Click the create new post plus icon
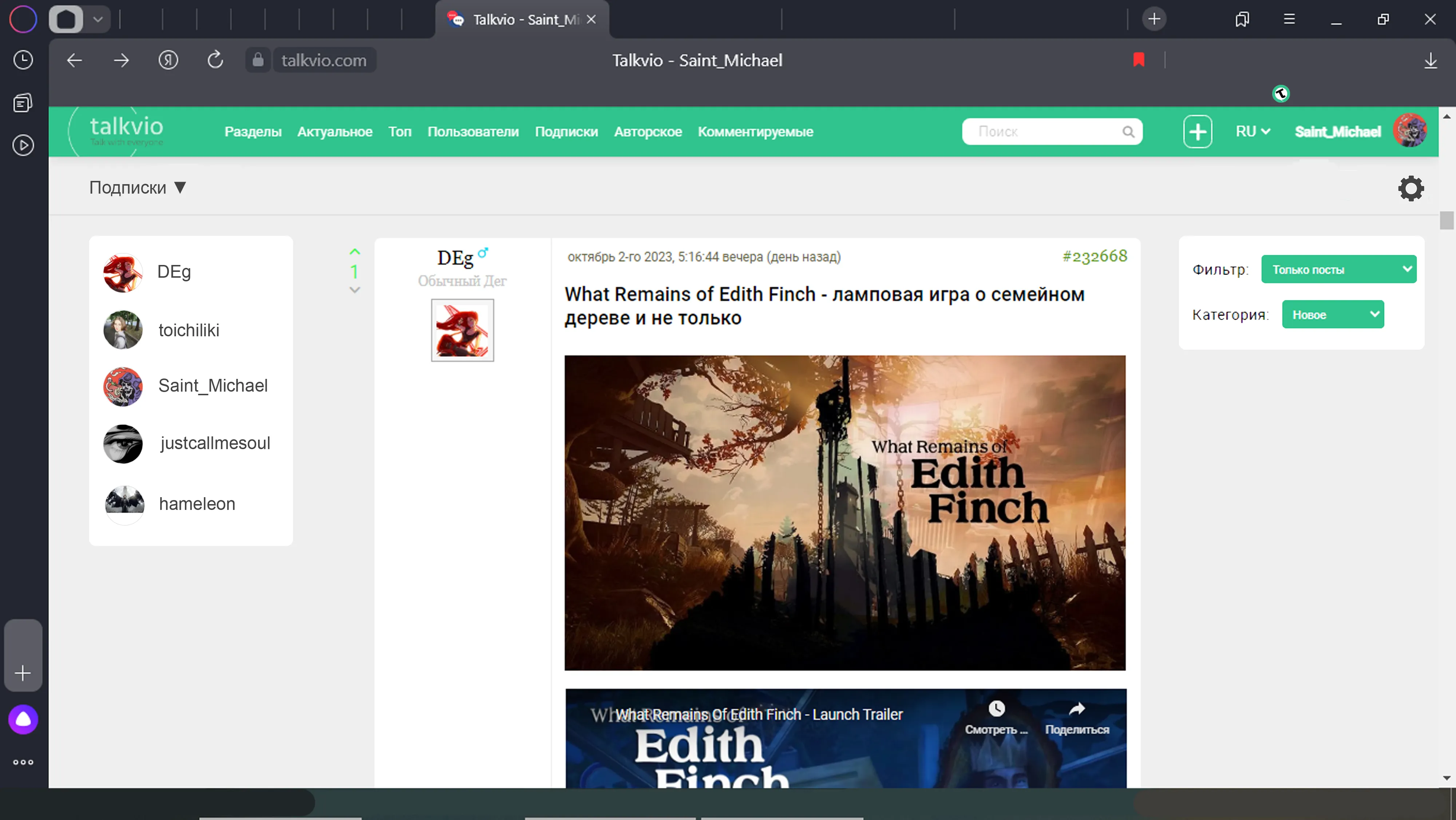The height and width of the screenshot is (820, 1456). (1197, 132)
